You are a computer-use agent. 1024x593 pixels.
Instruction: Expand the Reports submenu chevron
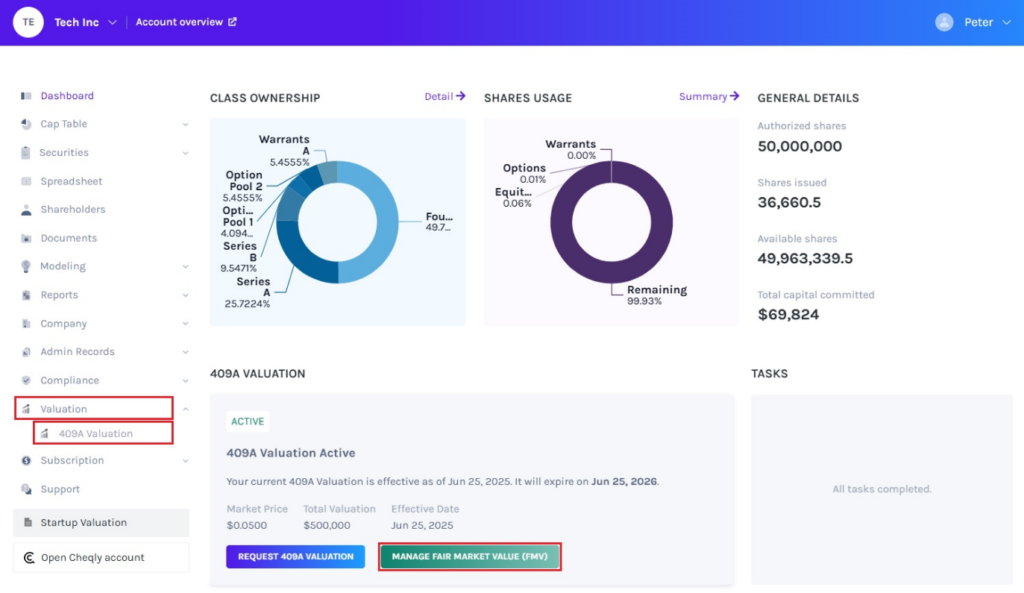pos(185,296)
